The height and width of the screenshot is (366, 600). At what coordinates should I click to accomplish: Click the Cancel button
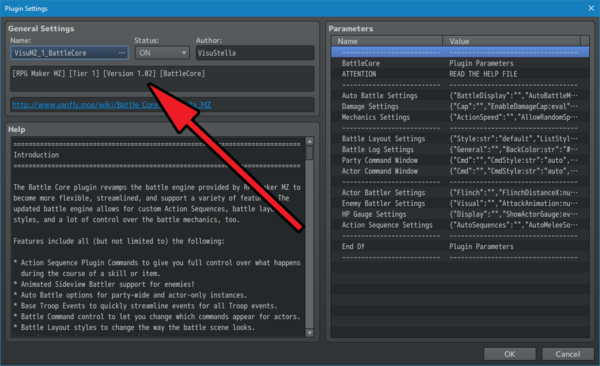pos(568,354)
